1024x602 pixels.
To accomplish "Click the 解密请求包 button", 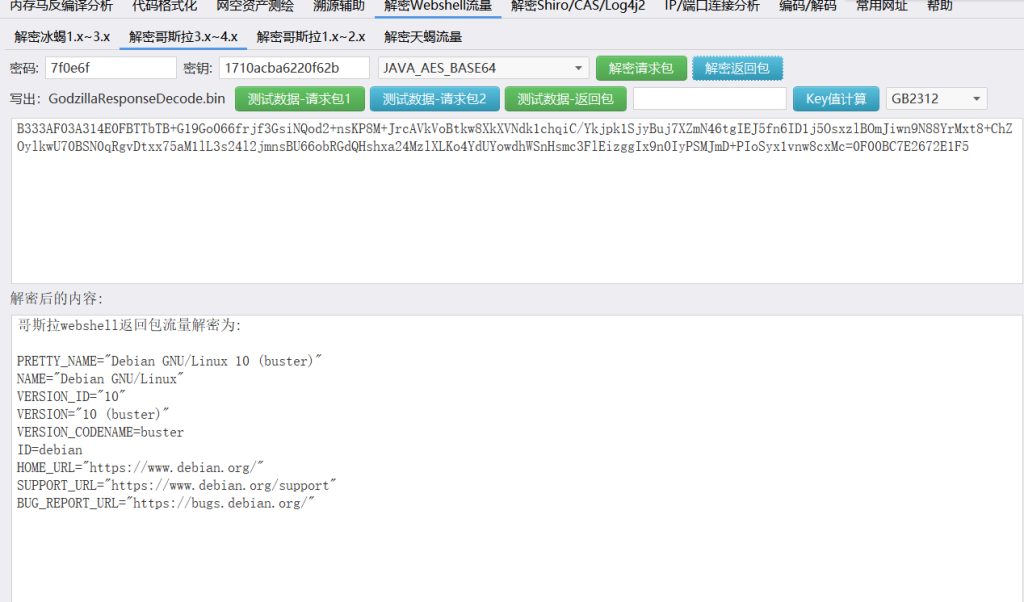I will click(641, 68).
